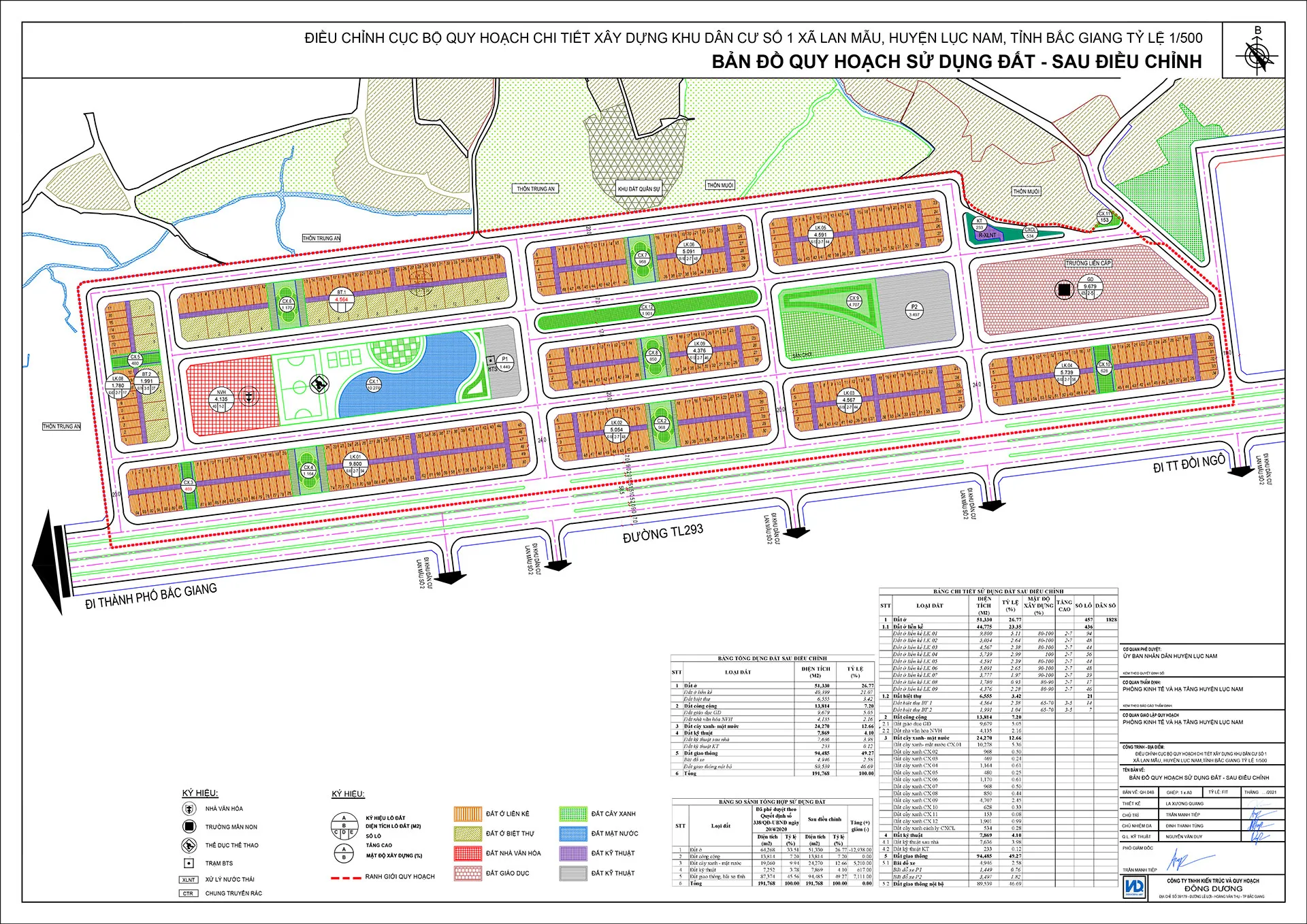Viewport: 1307px width, 924px height.
Task: Click the CTR garbage station legend box
Action: coord(189,893)
